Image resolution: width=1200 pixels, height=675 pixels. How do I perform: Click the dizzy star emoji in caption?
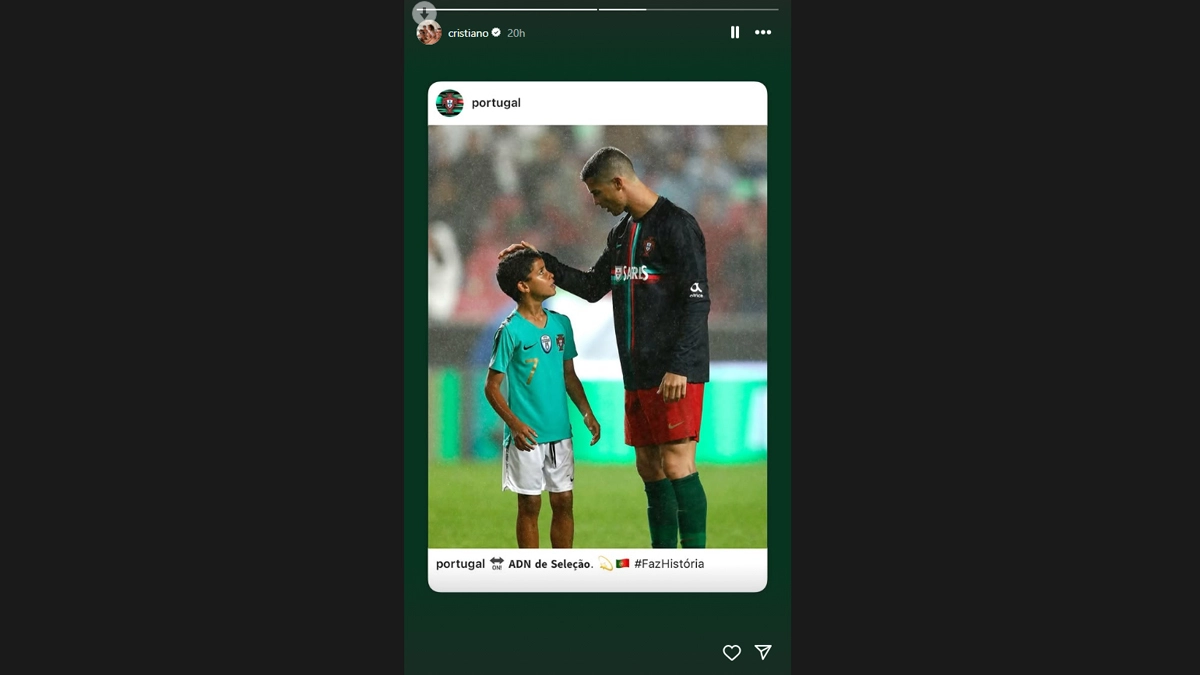(605, 564)
